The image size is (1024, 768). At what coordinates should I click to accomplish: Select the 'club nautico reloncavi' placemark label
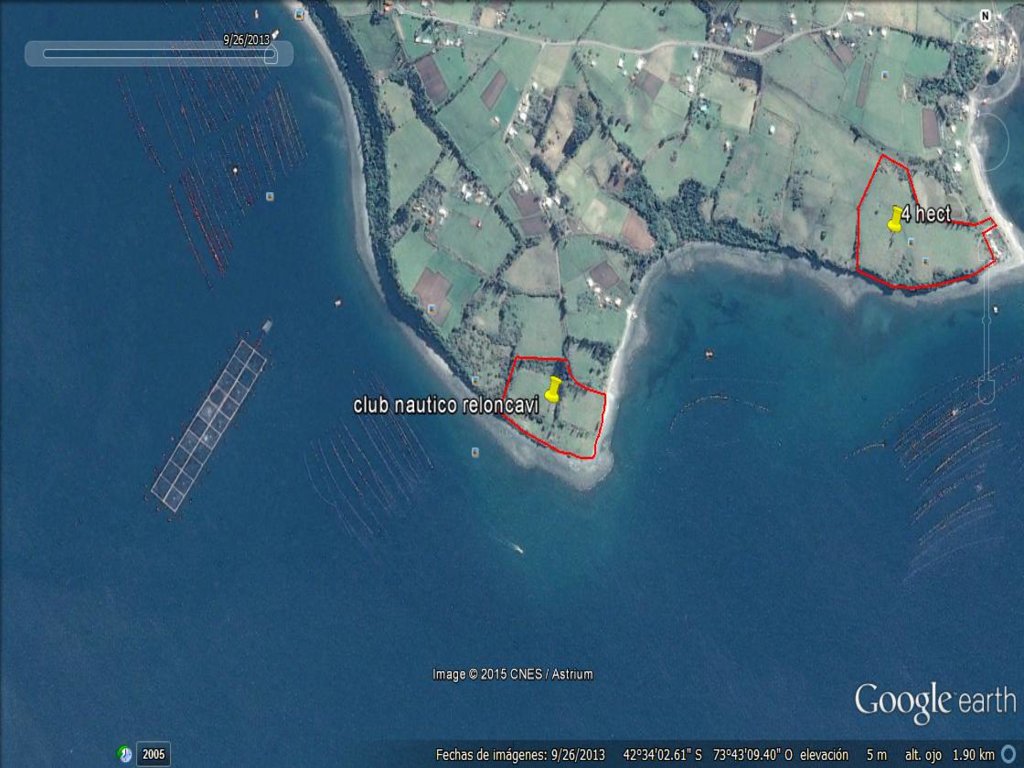[445, 405]
